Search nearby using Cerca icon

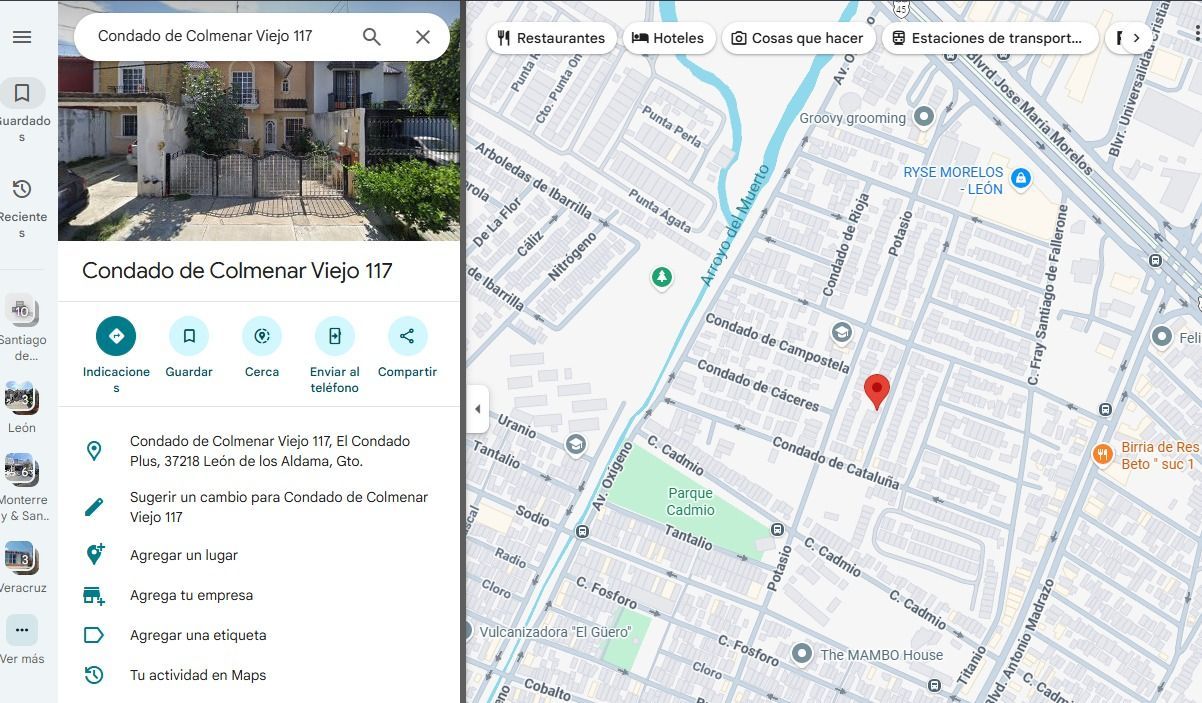coord(262,336)
